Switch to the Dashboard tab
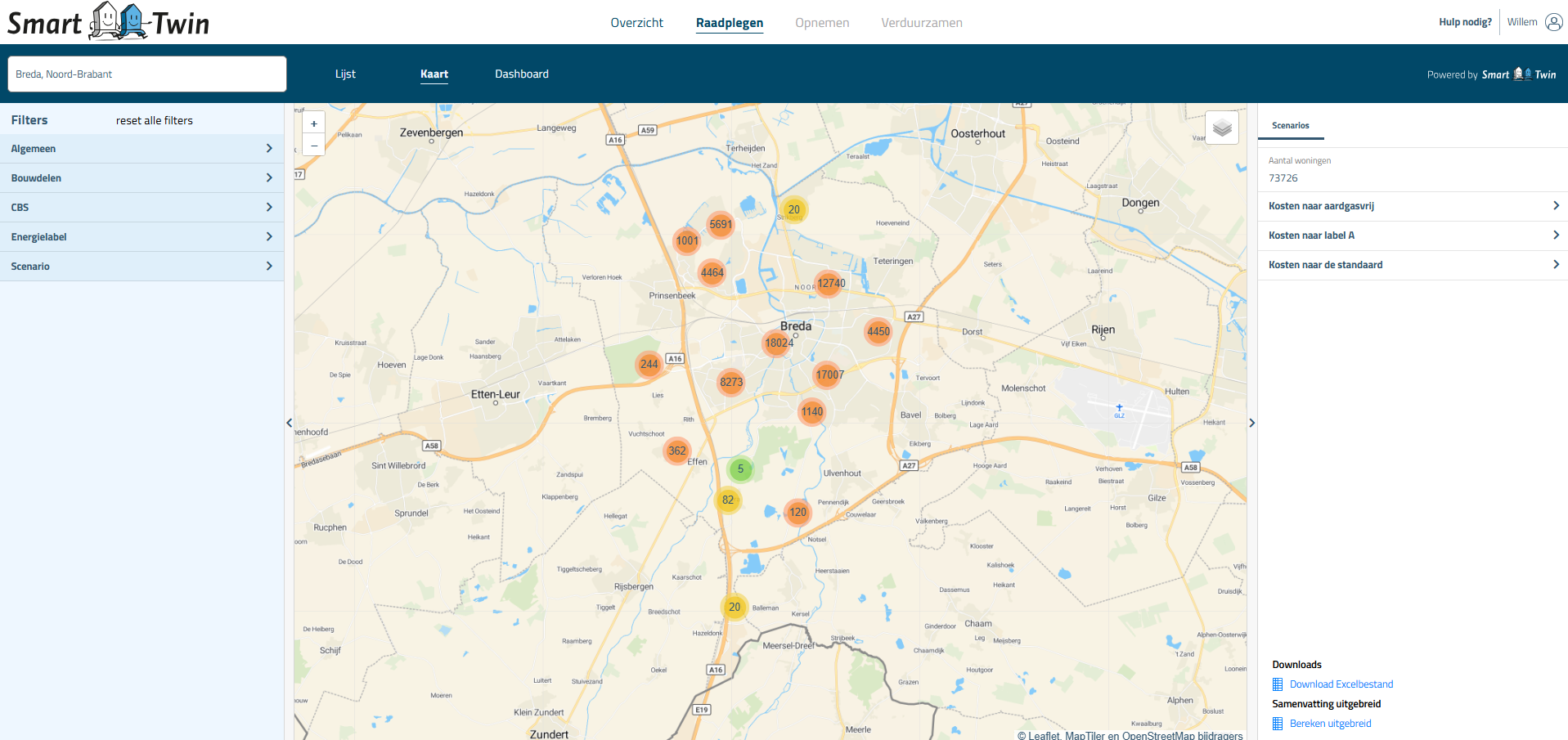 (522, 74)
